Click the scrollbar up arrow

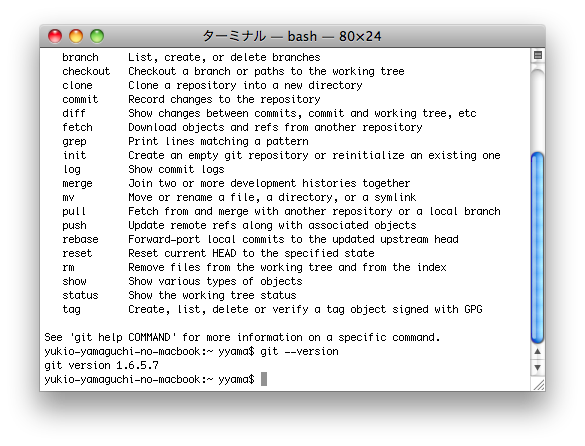537,351
